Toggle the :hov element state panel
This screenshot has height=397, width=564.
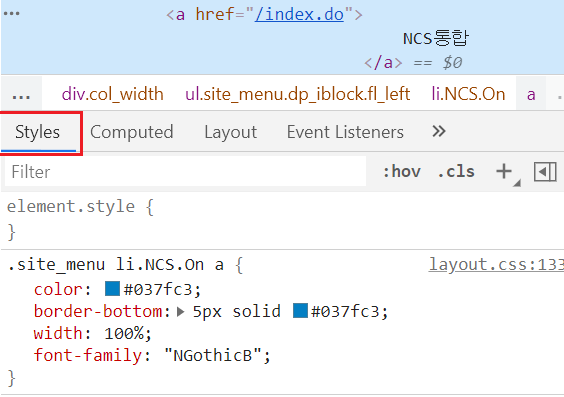coord(401,172)
